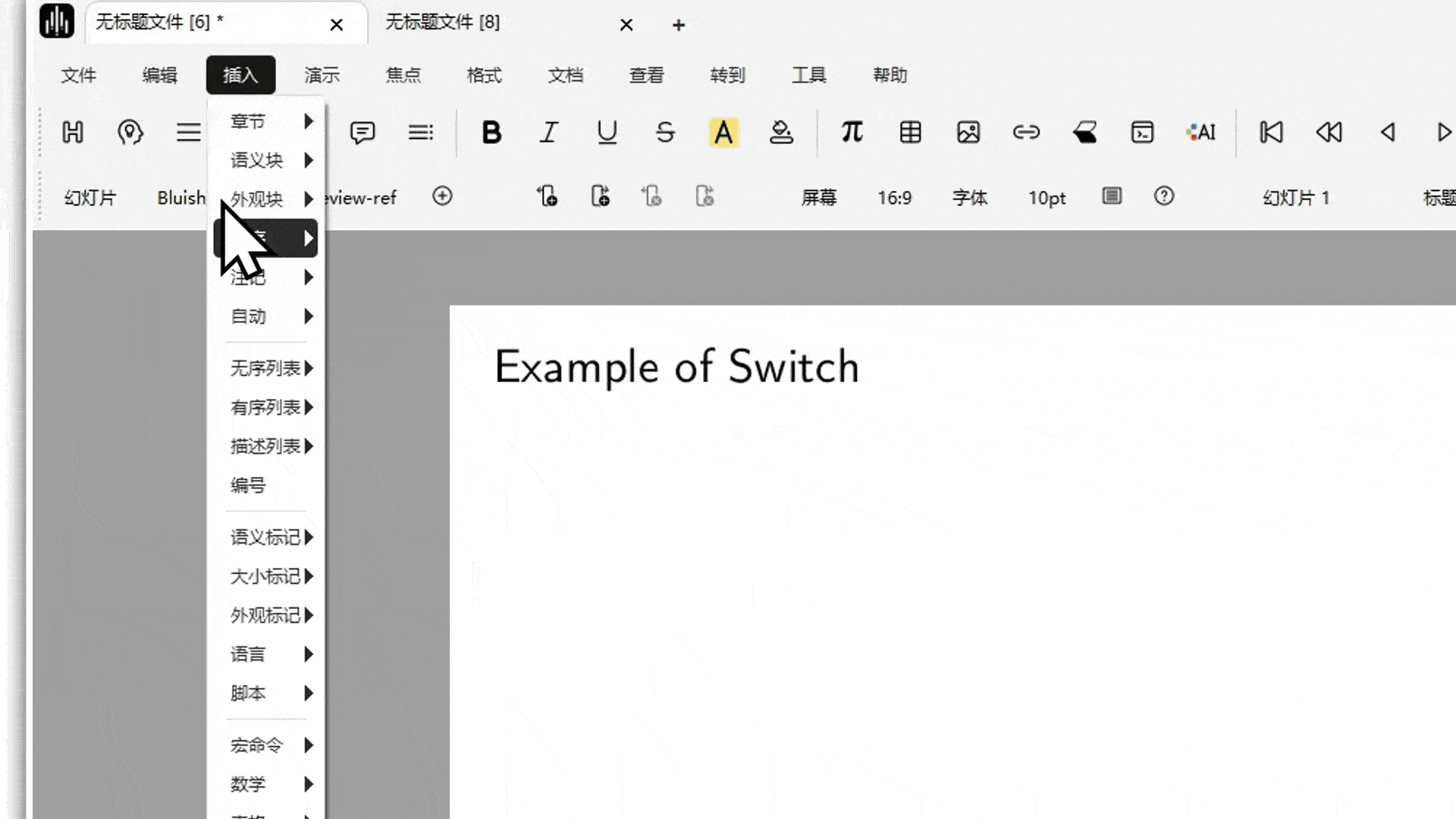Toggle underline formatting
This screenshot has height=819, width=1456.
pyautogui.click(x=607, y=133)
